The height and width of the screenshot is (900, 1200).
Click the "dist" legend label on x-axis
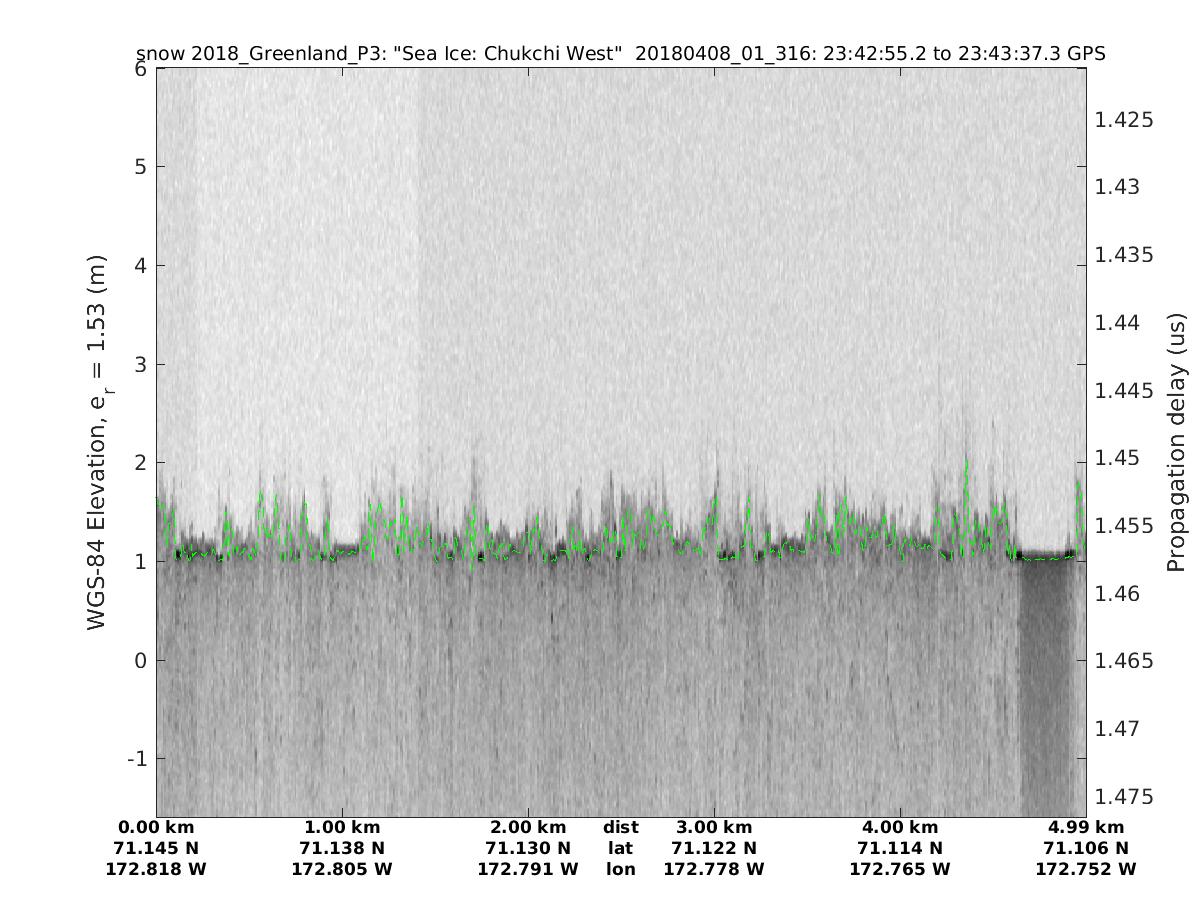tap(620, 827)
